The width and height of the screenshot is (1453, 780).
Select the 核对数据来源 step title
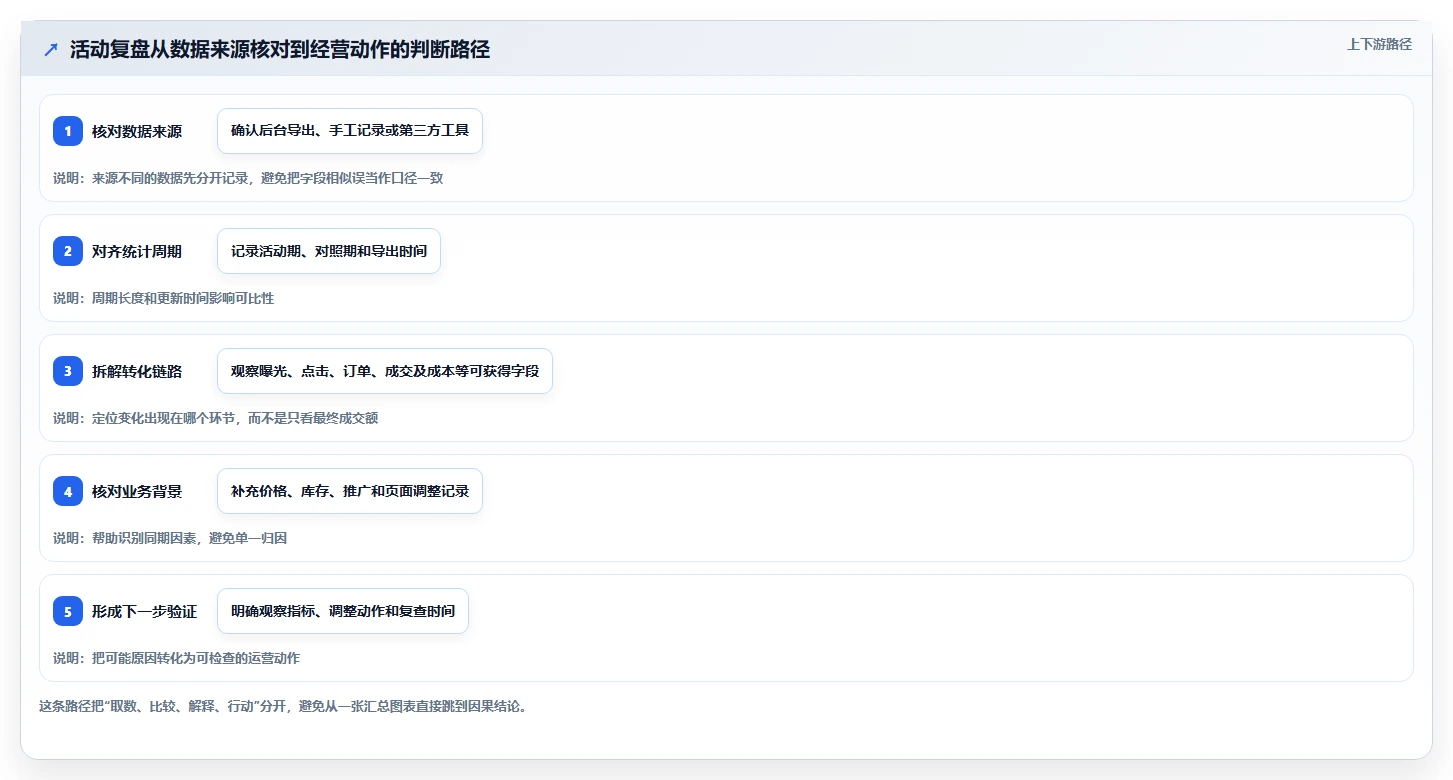[137, 131]
